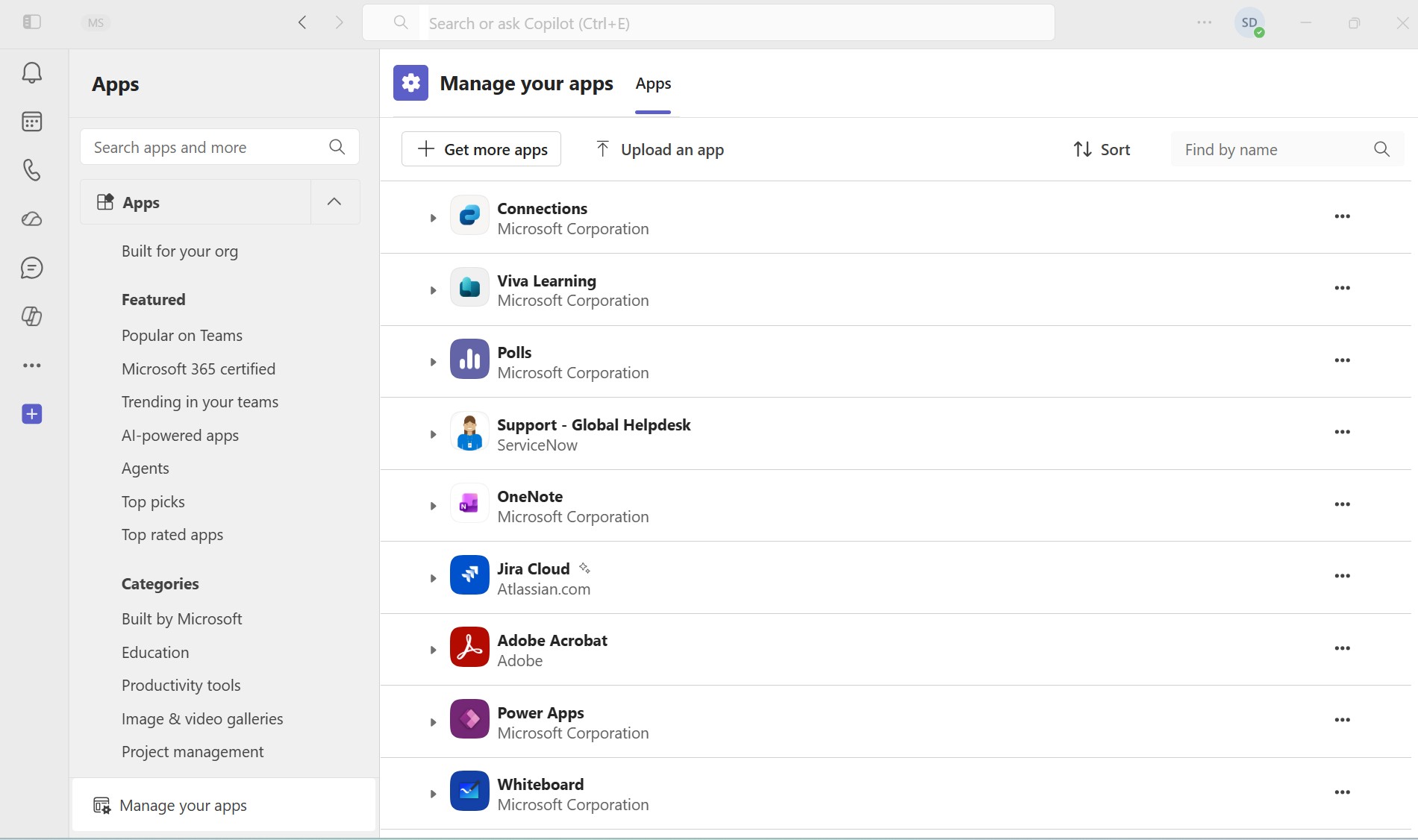Open more options for Whiteboard

click(x=1342, y=792)
